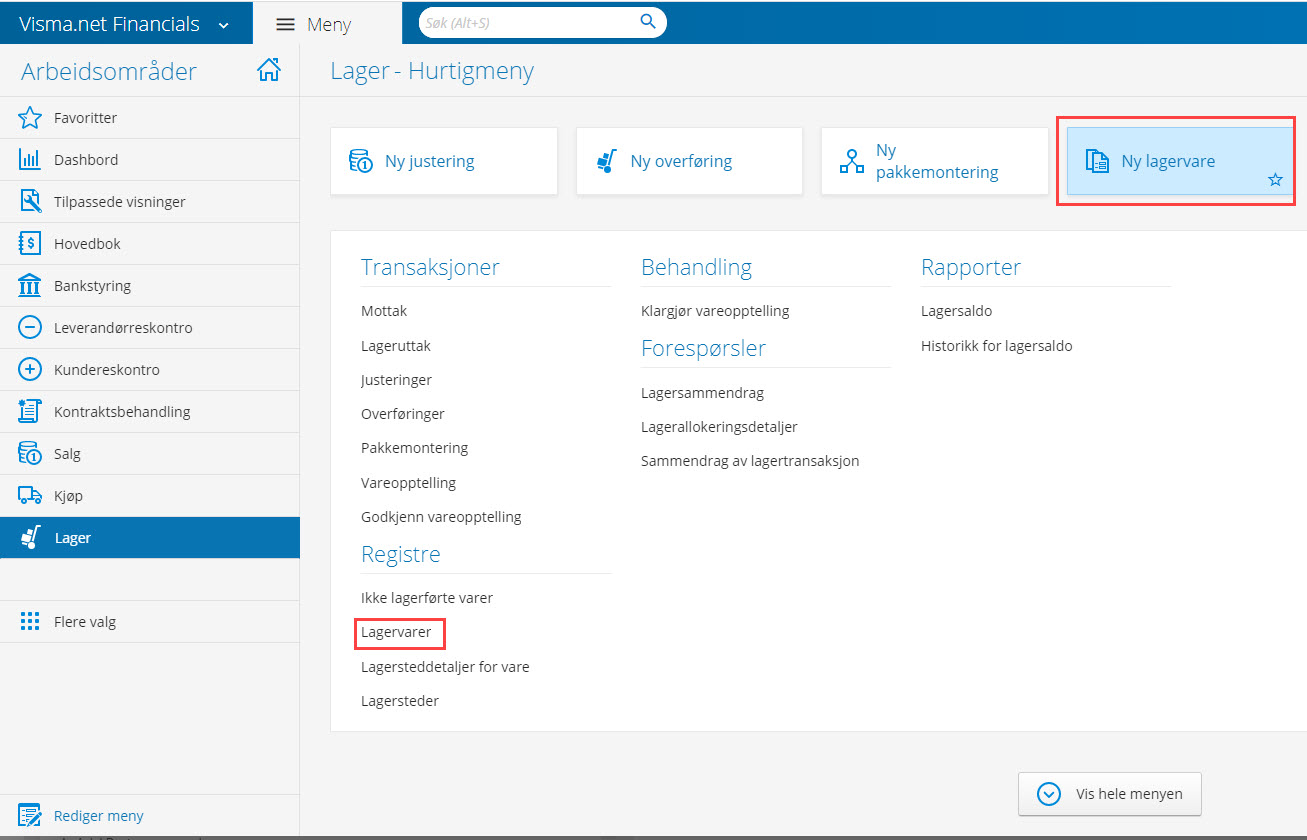Open the Mottak link
The image size is (1307, 840).
pos(384,311)
